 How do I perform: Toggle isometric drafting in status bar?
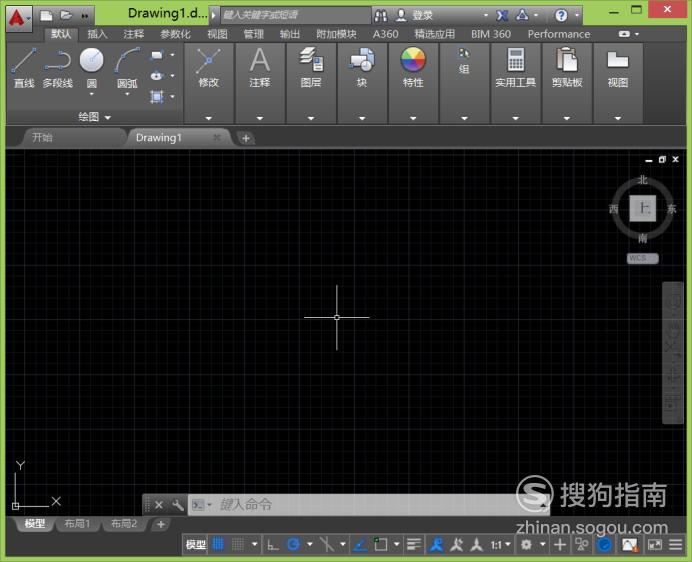[x=327, y=545]
